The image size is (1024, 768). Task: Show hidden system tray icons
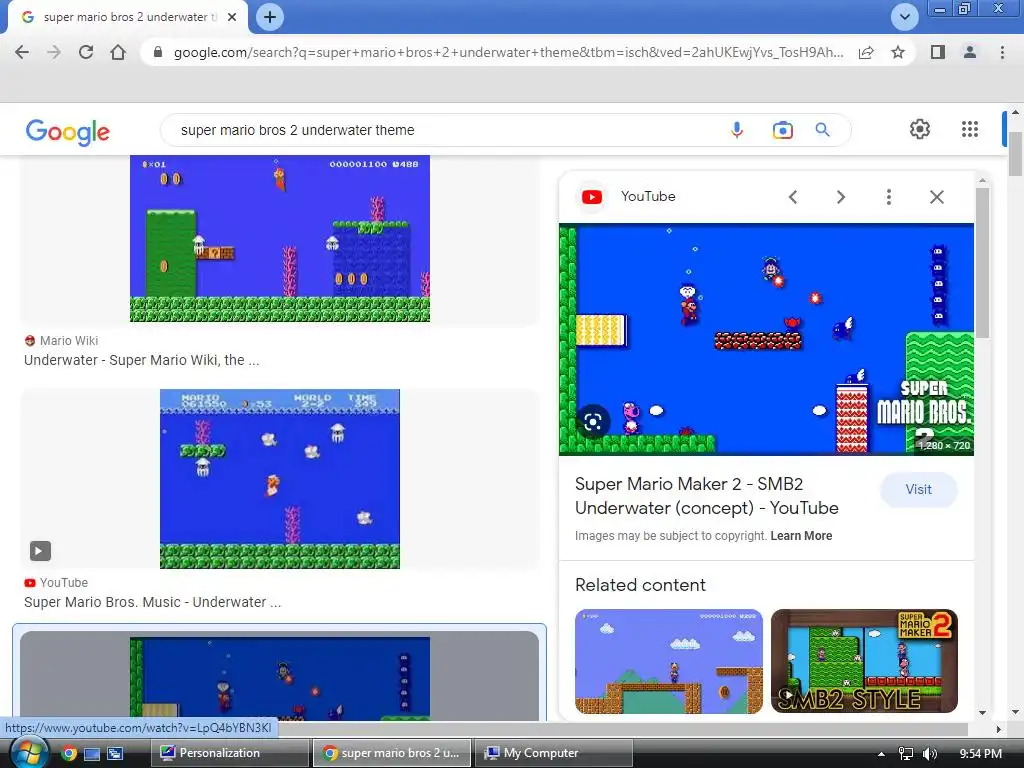(881, 754)
